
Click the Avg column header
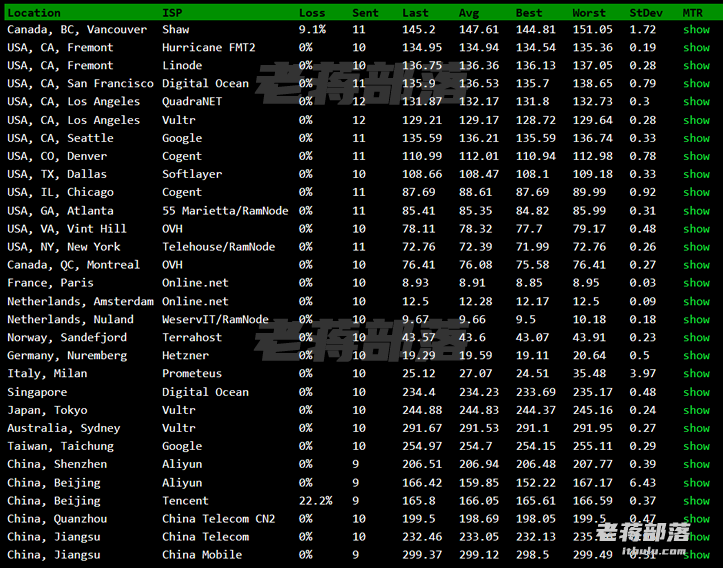(468, 13)
